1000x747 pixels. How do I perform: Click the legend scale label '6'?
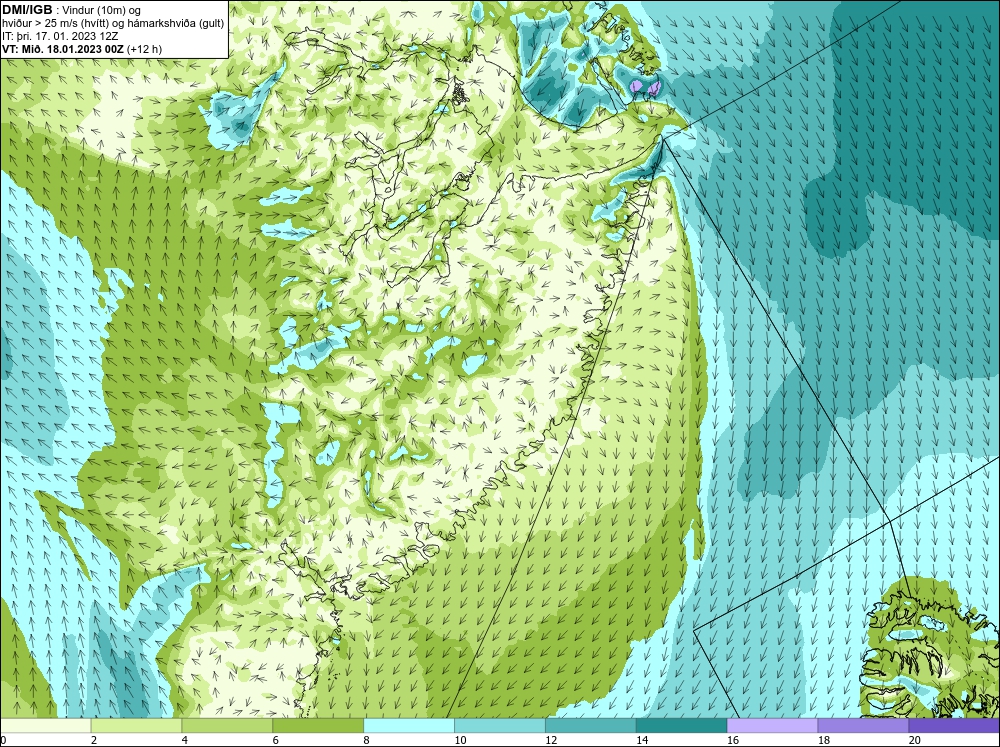pyautogui.click(x=276, y=740)
